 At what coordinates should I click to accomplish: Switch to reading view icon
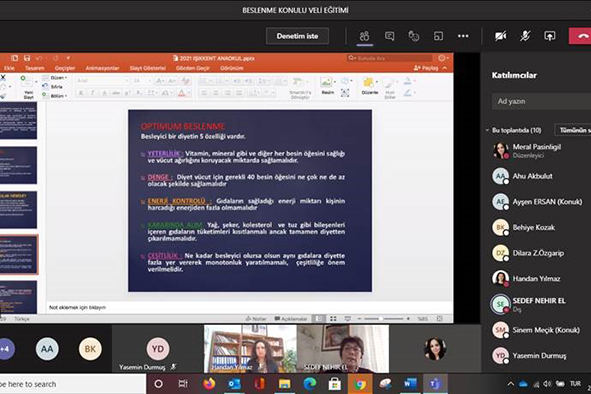[348, 319]
